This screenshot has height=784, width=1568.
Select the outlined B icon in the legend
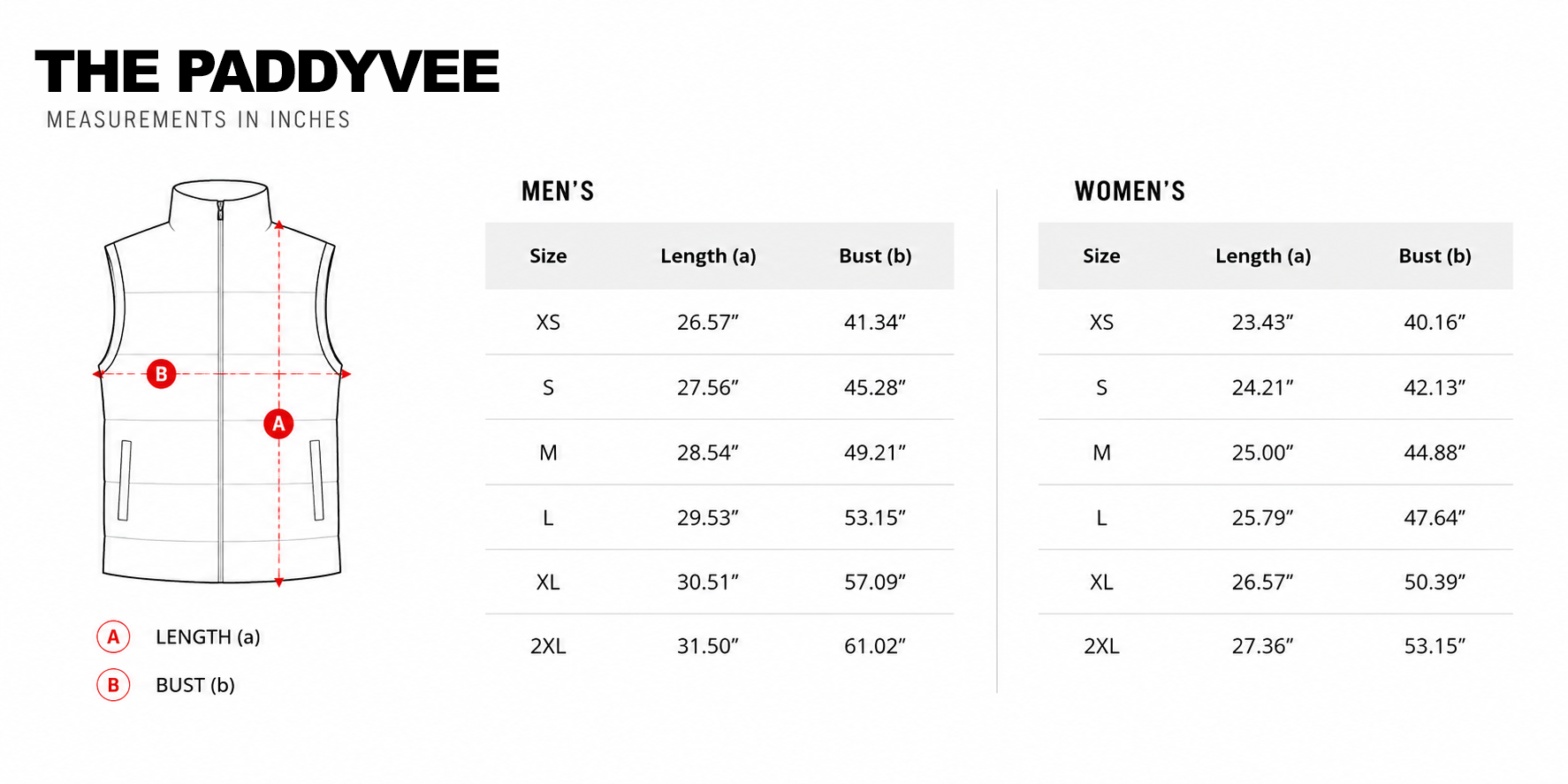coord(113,685)
